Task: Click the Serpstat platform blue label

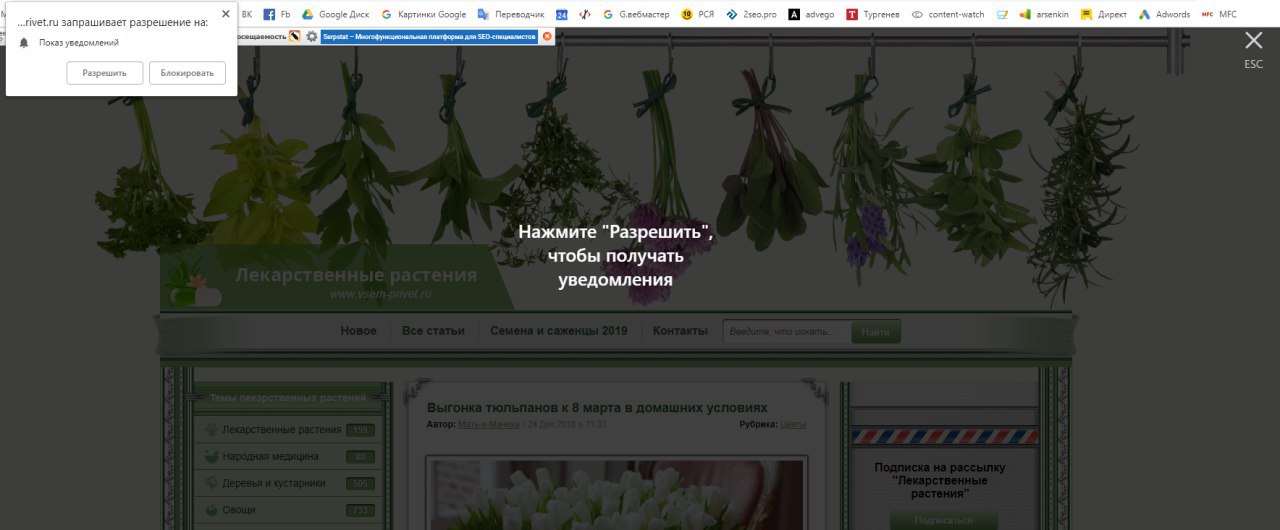Action: point(429,36)
